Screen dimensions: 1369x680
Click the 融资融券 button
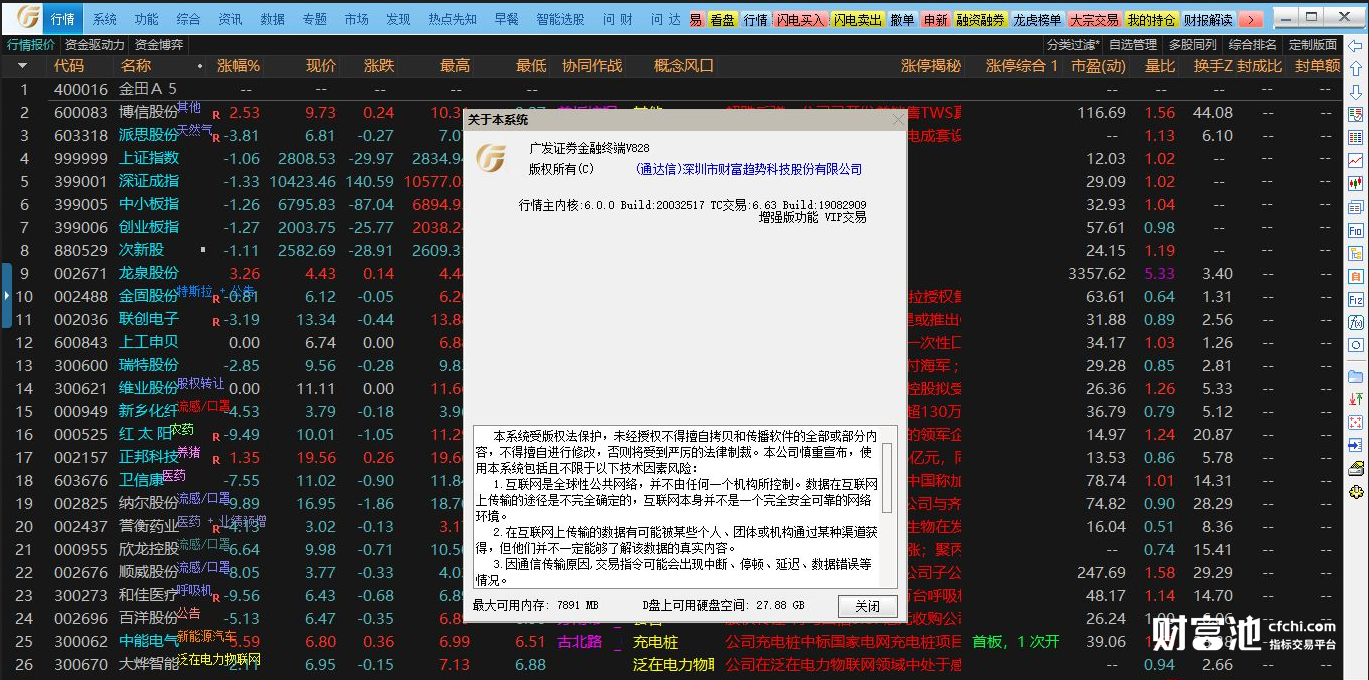click(980, 20)
